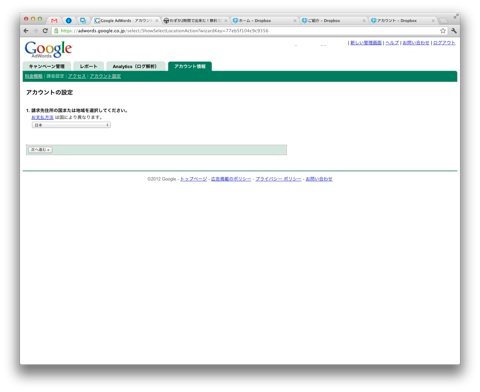The image size is (480, 392).
Task: Click the Google AdWords logo
Action: (48, 49)
